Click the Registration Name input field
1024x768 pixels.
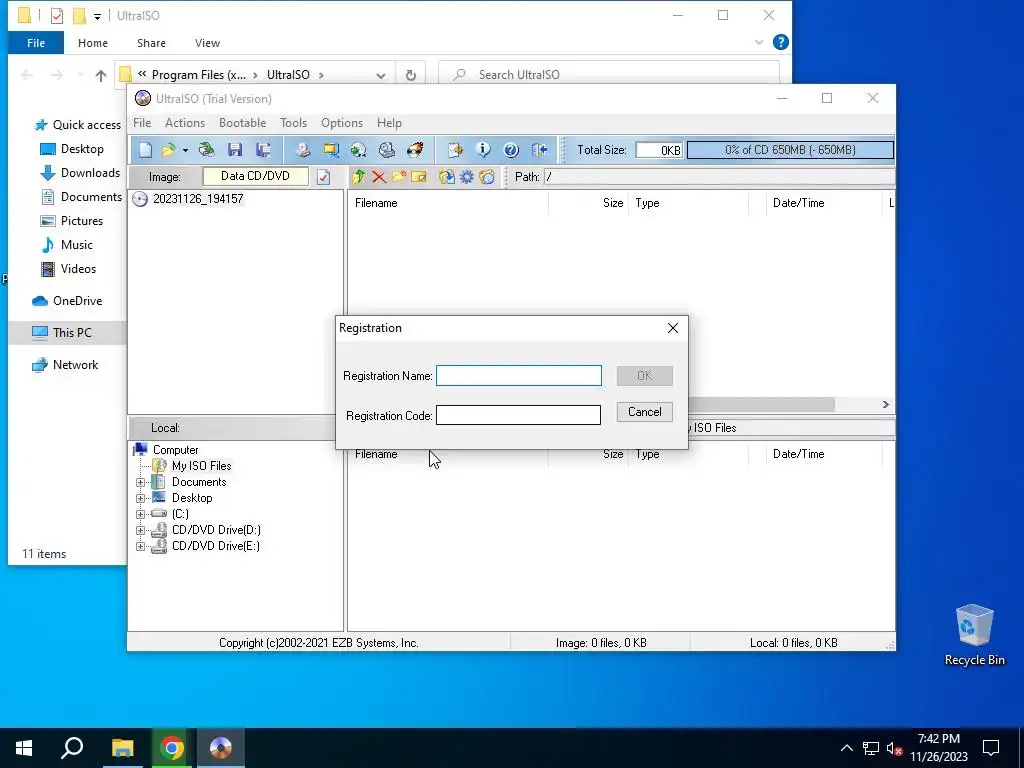pos(519,376)
